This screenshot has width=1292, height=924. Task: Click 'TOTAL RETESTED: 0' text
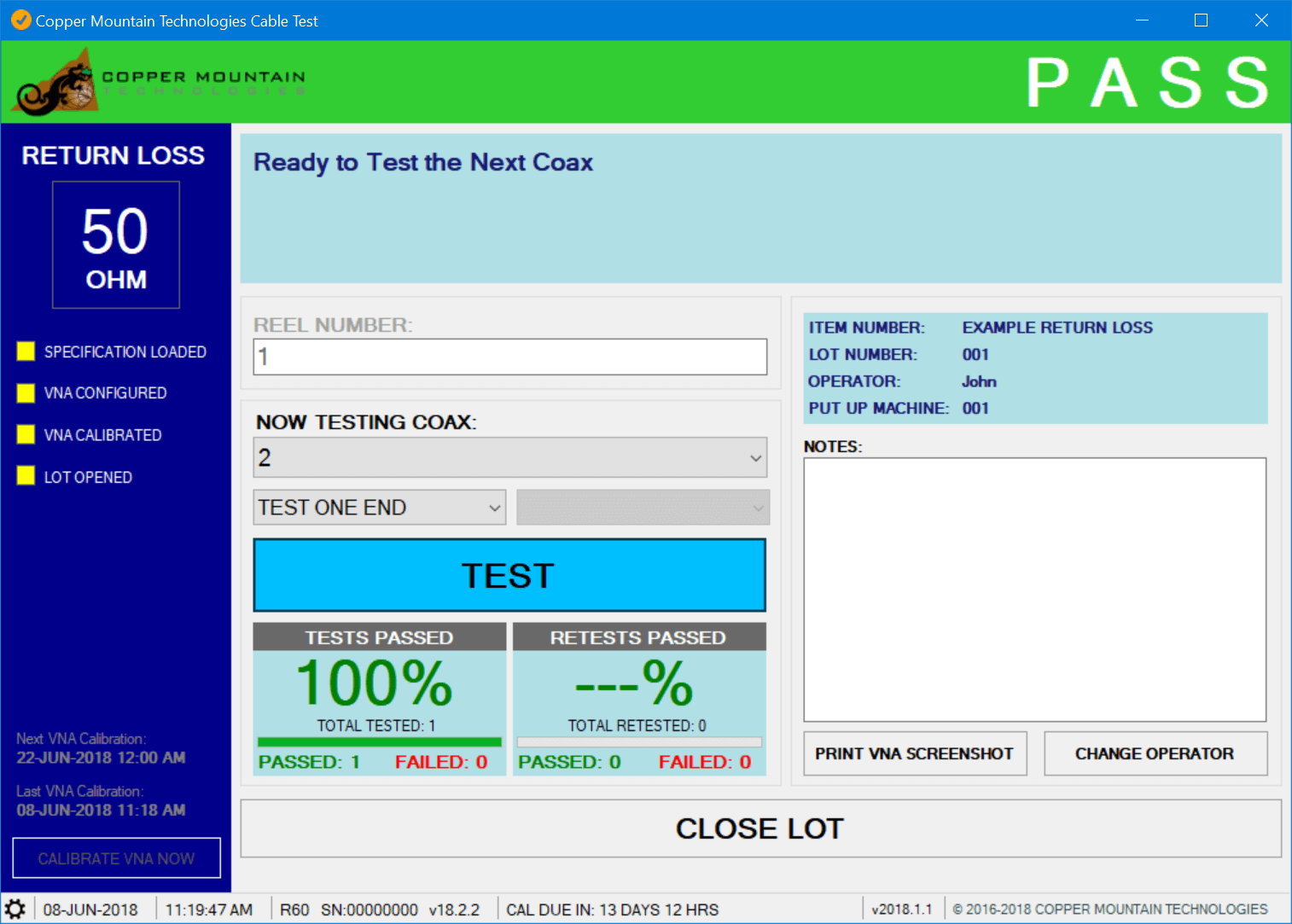[637, 725]
